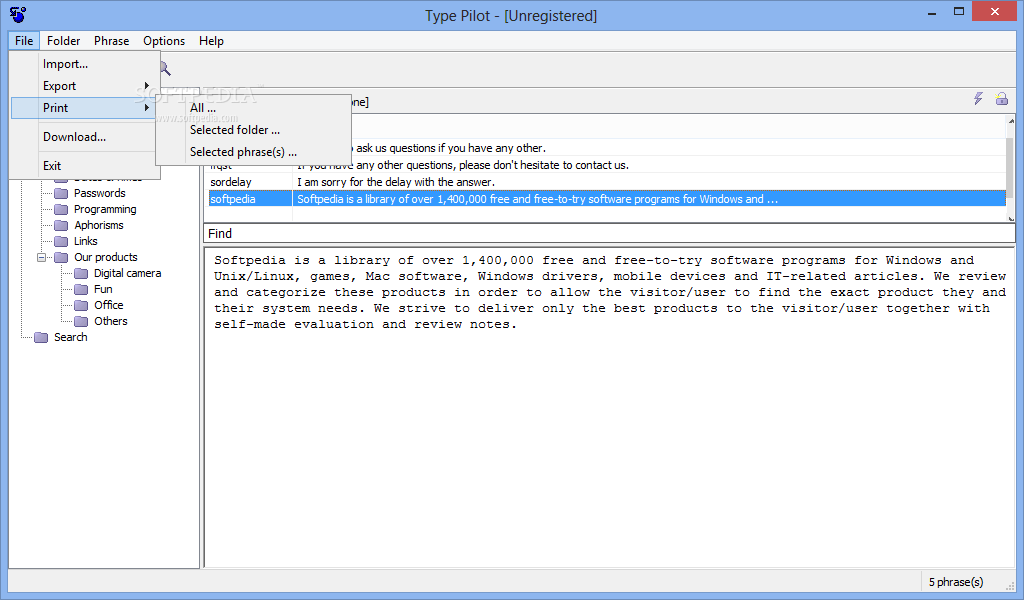Click the Fun folder icon
The image size is (1024, 600).
click(82, 289)
